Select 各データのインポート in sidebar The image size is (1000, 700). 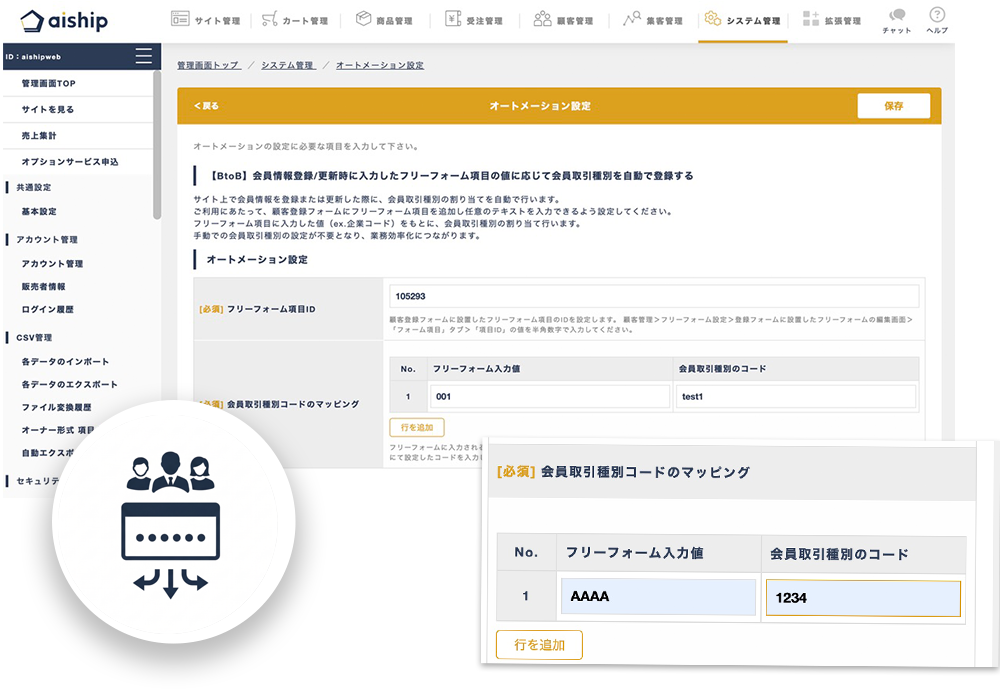(65, 361)
